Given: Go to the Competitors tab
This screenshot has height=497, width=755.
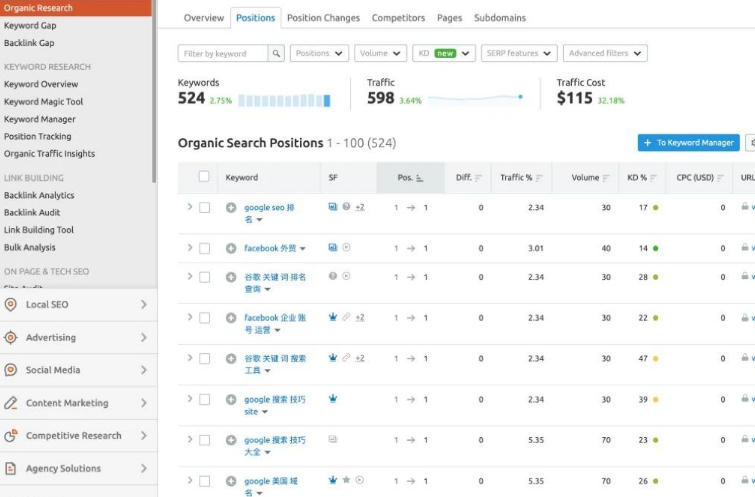Looking at the screenshot, I should [x=398, y=18].
